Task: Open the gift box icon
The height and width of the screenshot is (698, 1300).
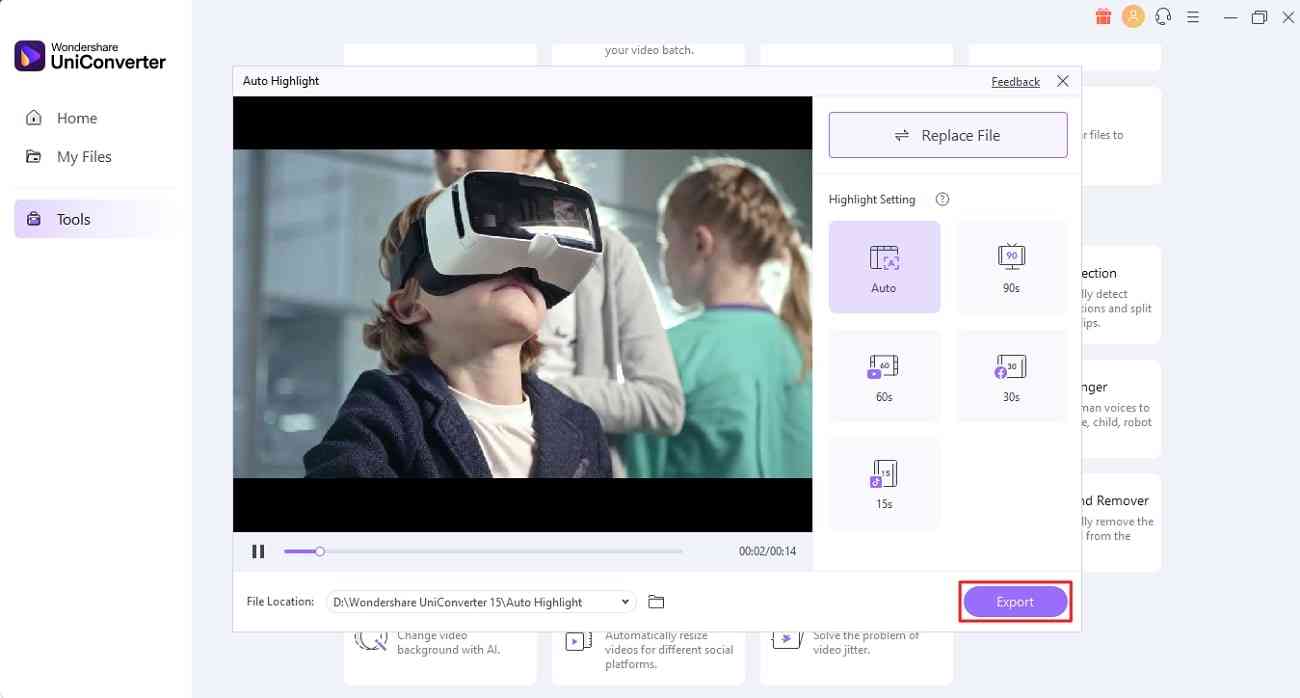Action: tap(1103, 16)
